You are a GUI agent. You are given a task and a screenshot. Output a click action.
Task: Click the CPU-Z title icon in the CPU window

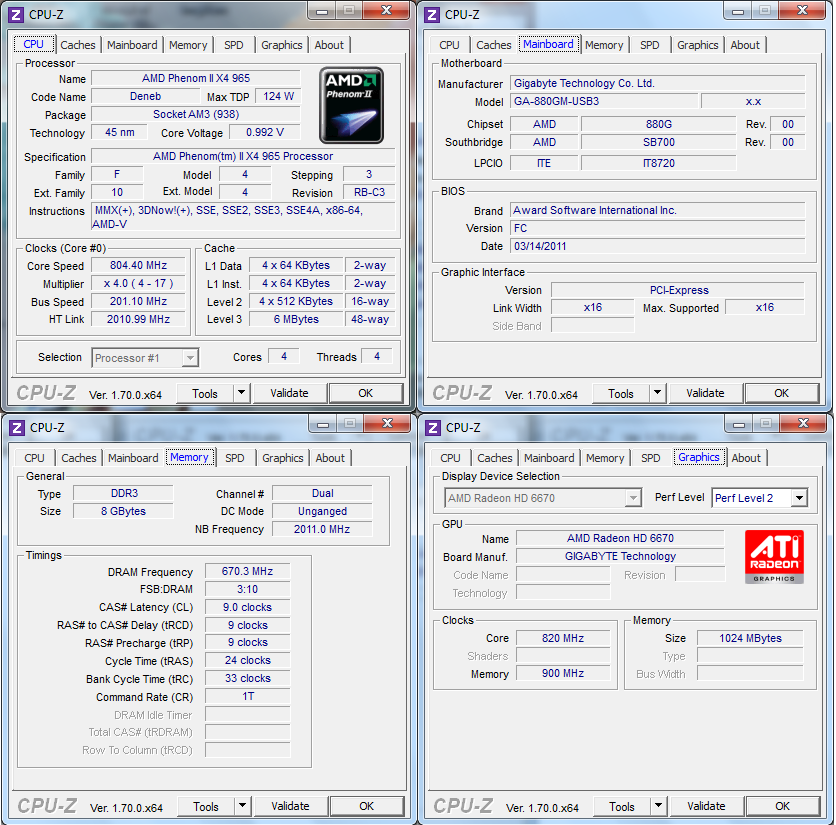15,14
